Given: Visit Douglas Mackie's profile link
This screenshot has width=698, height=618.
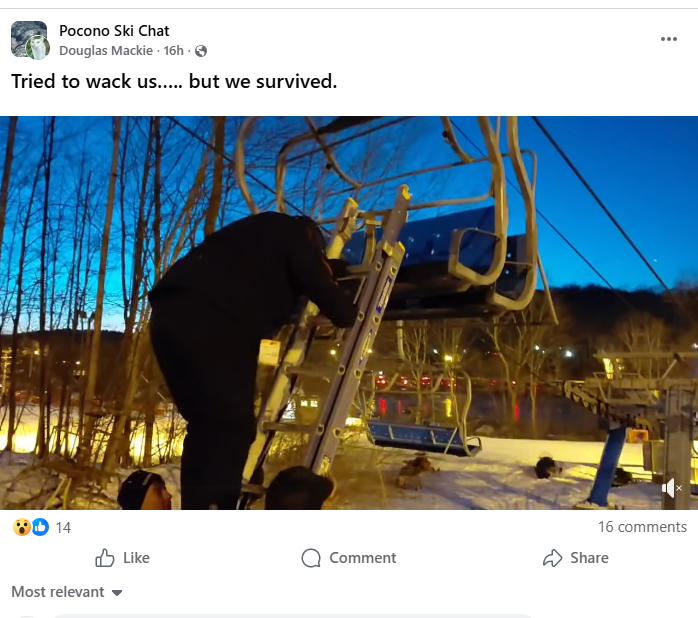Looking at the screenshot, I should 106,51.
